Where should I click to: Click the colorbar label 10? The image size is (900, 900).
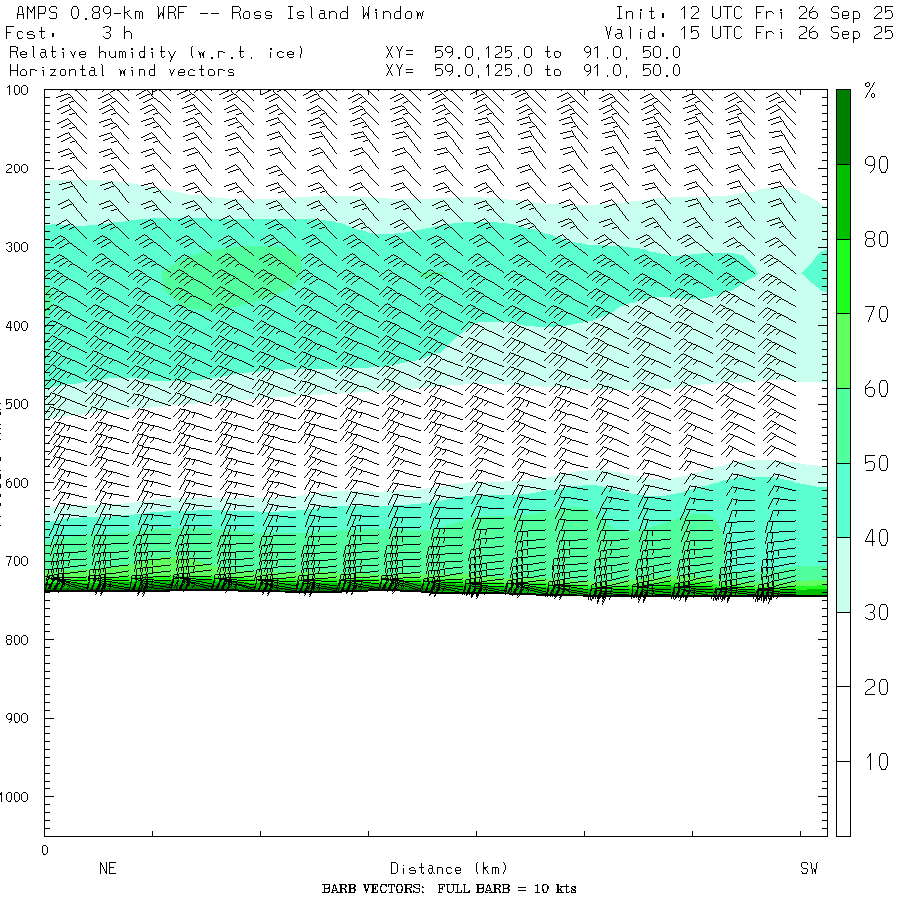coord(878,762)
